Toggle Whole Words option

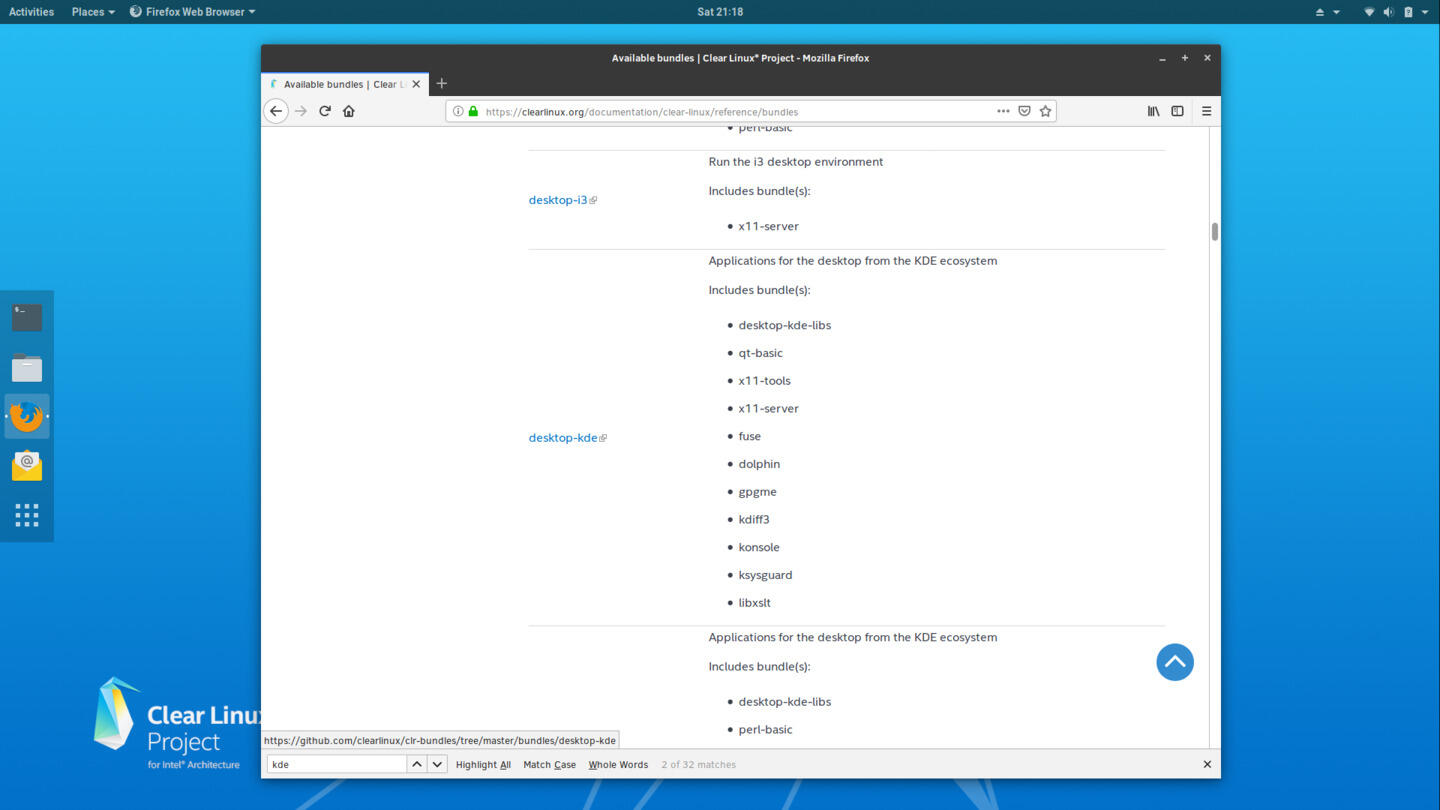pyautogui.click(x=618, y=764)
